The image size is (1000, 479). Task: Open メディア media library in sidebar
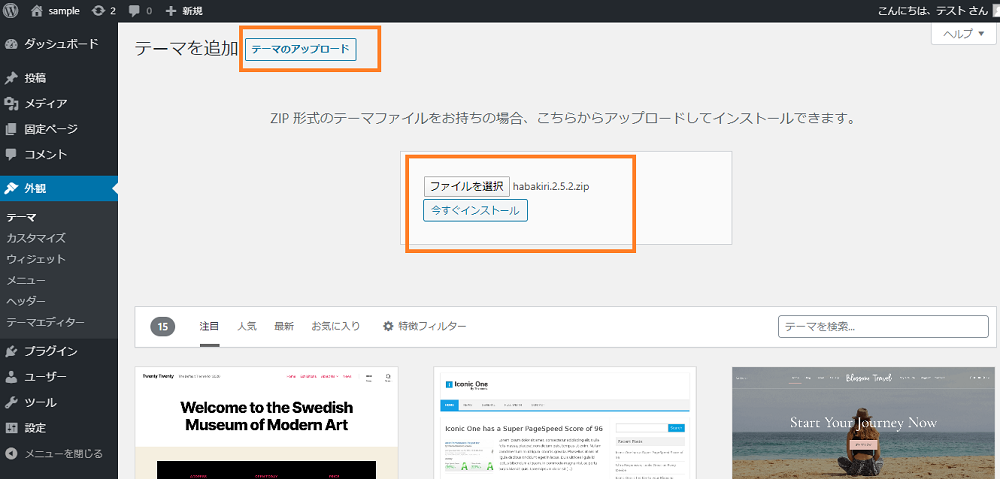coord(46,104)
